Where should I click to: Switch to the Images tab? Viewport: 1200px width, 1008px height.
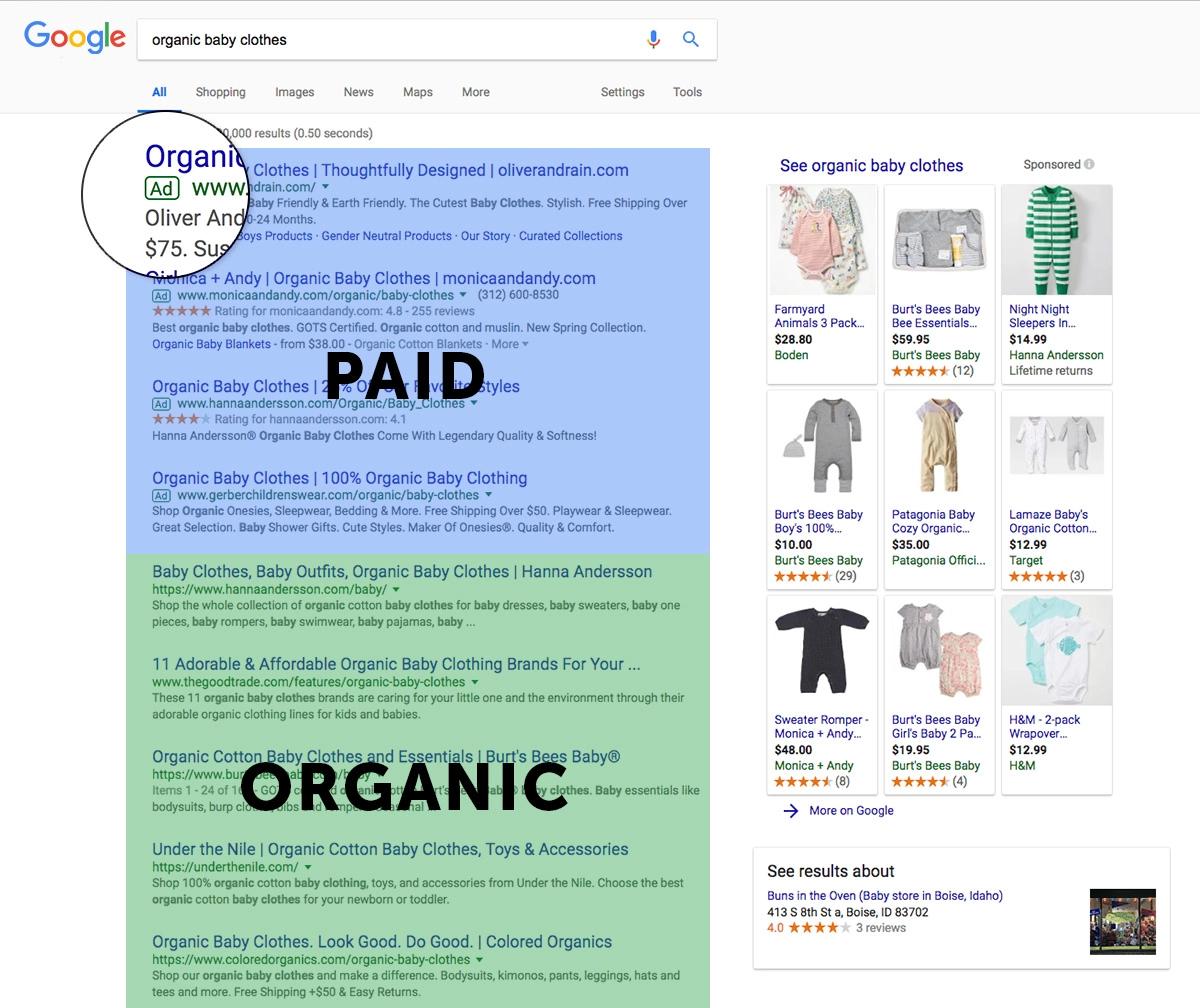pyautogui.click(x=295, y=92)
